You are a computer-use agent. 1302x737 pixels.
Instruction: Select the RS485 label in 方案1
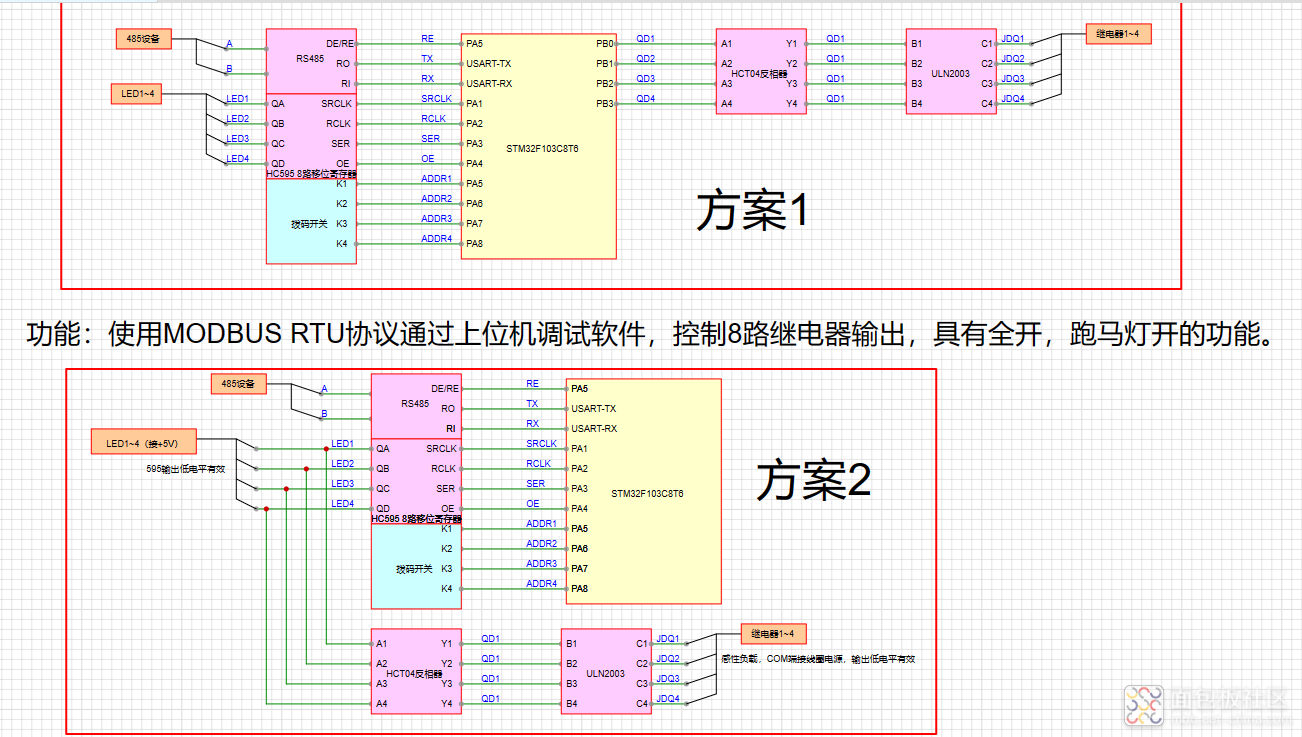(x=310, y=59)
